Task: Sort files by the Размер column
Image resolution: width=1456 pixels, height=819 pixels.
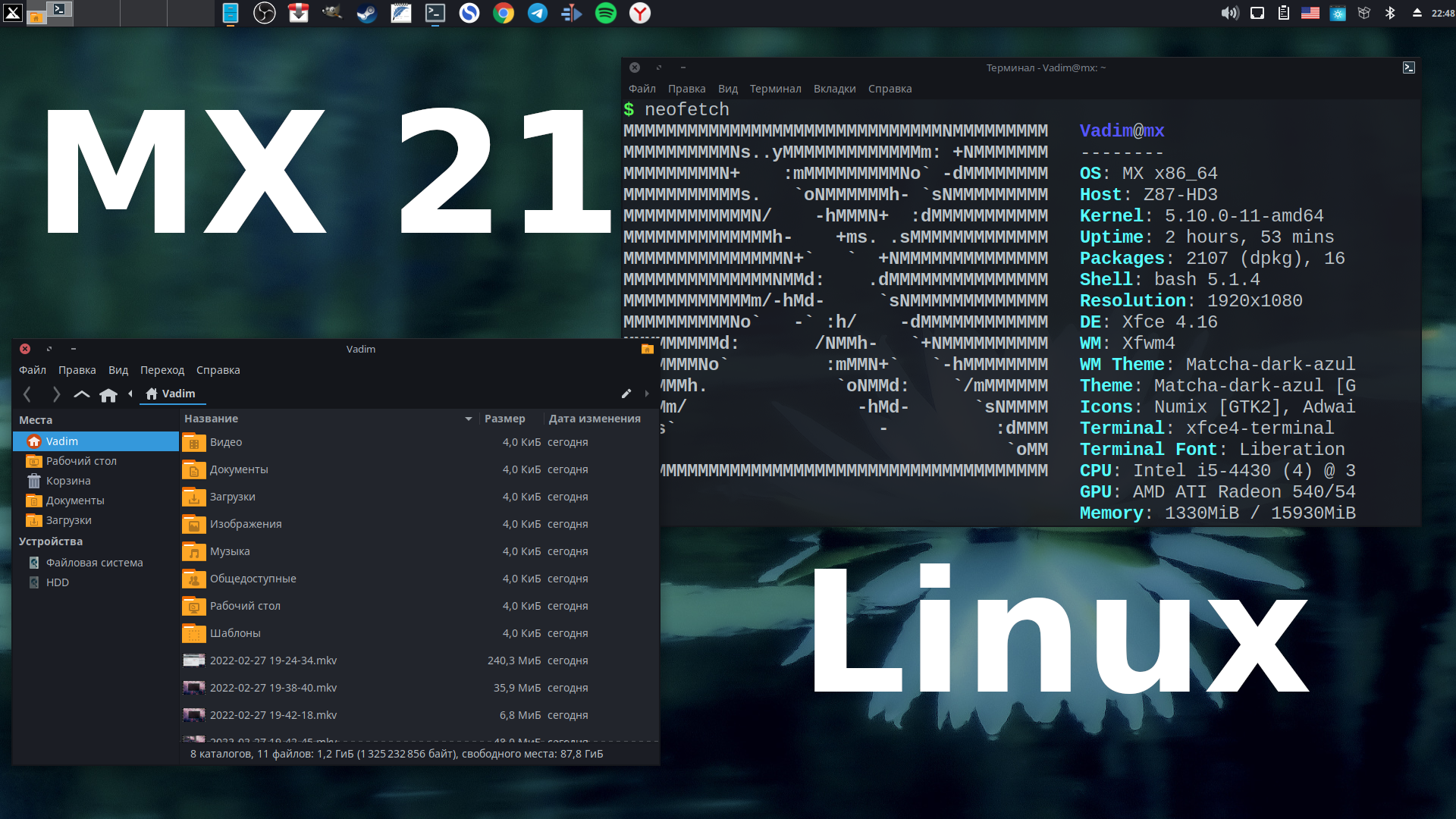Action: pyautogui.click(x=510, y=419)
